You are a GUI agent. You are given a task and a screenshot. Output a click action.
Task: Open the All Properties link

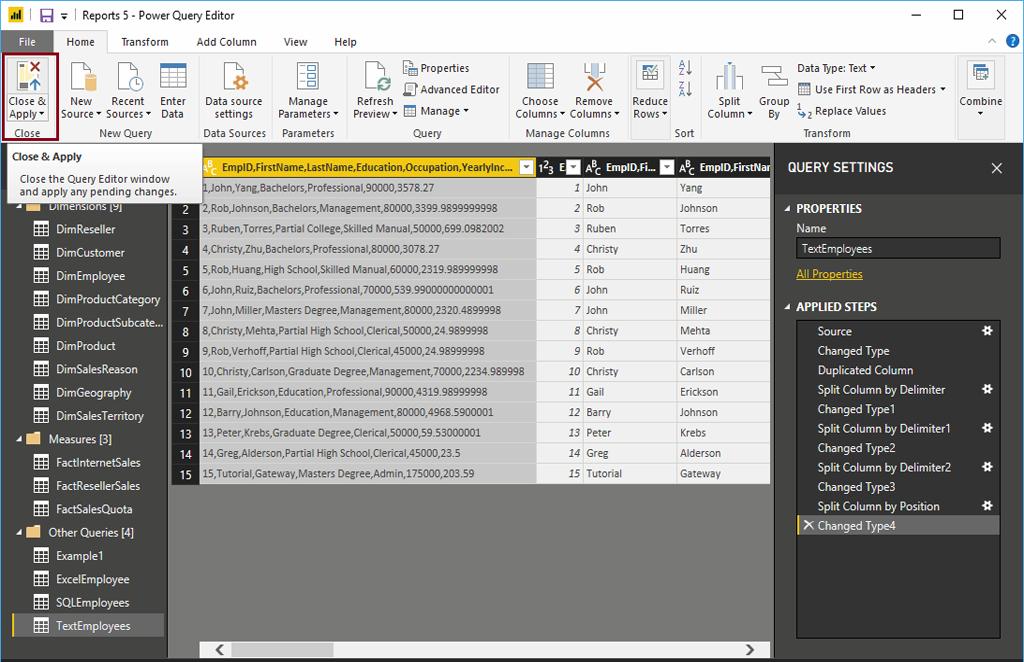(x=829, y=274)
